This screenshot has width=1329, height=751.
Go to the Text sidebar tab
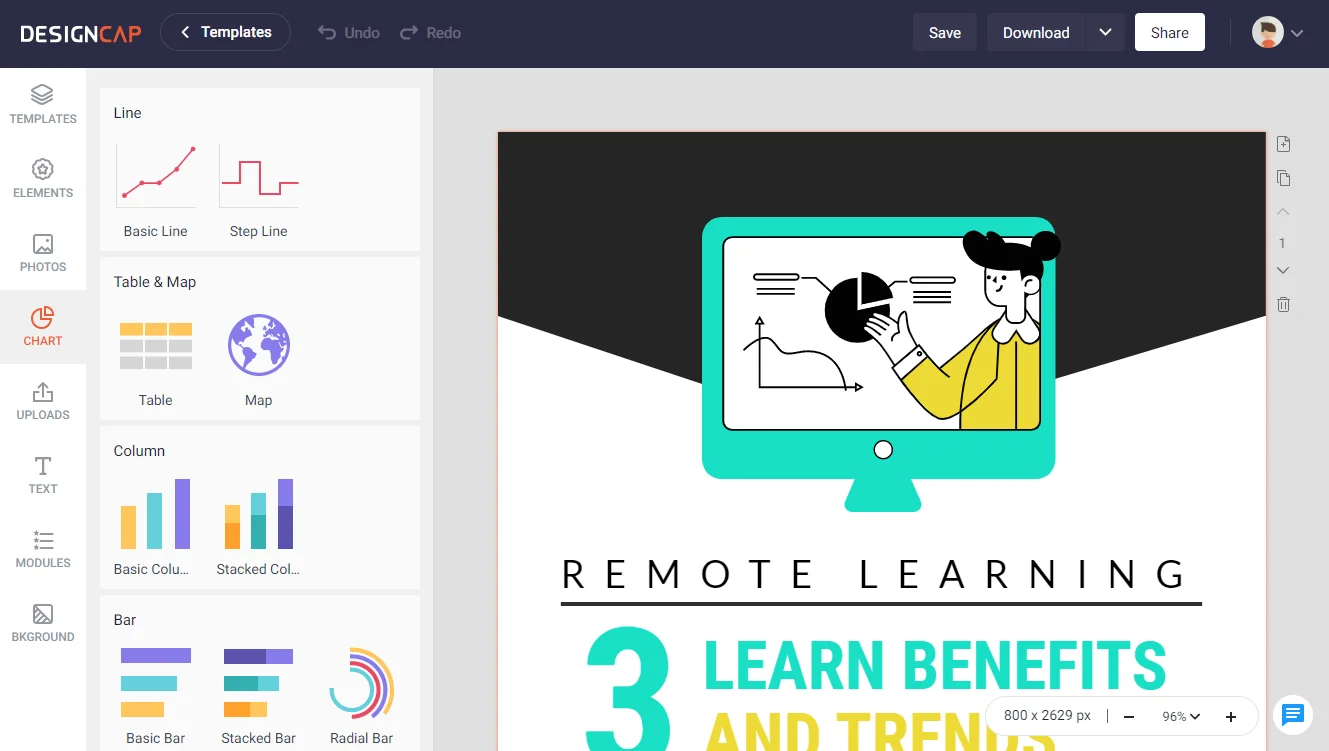point(43,474)
